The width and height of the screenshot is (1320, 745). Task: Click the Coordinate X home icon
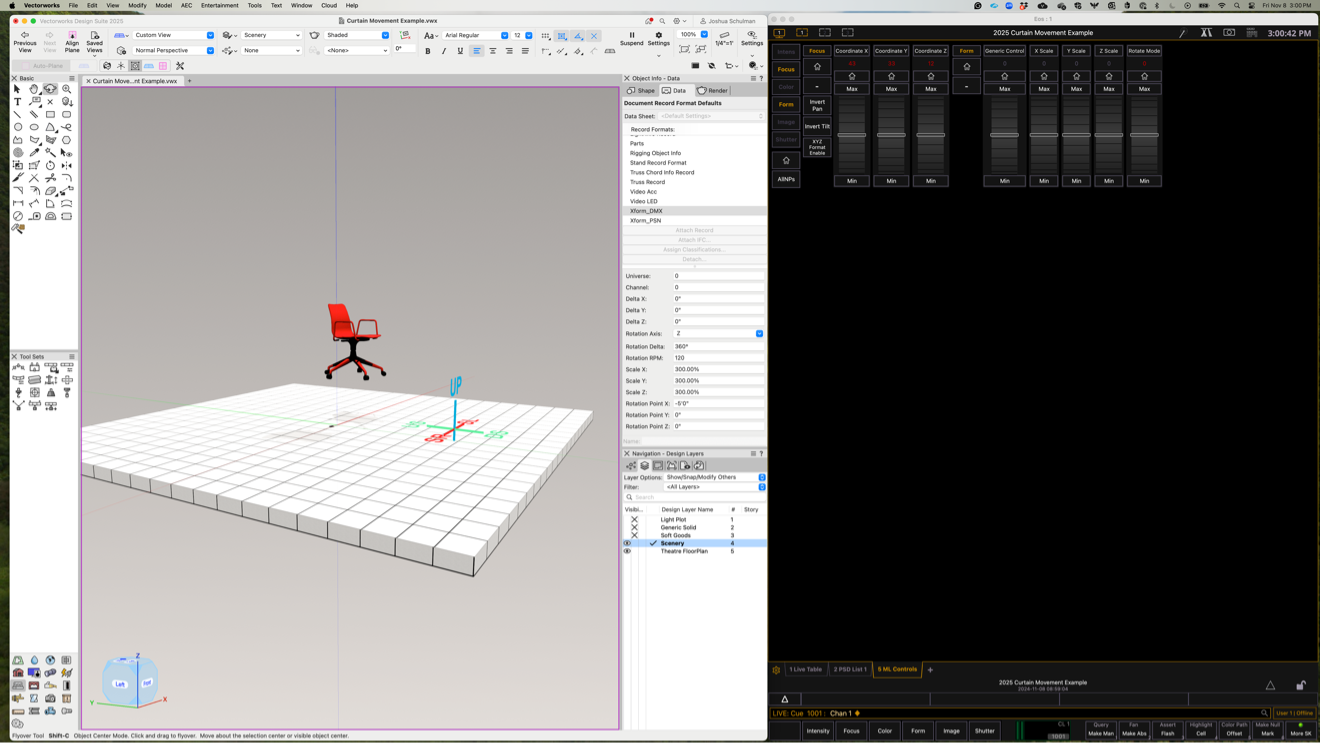coord(852,76)
